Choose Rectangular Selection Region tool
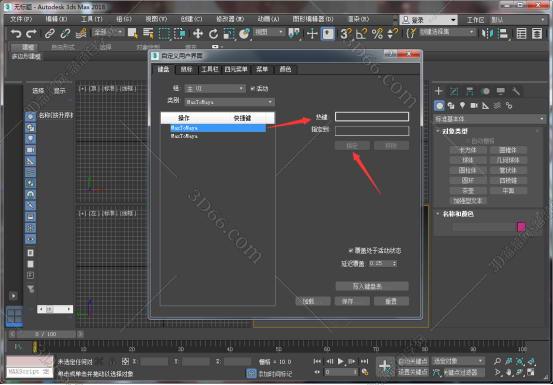 (x=164, y=34)
